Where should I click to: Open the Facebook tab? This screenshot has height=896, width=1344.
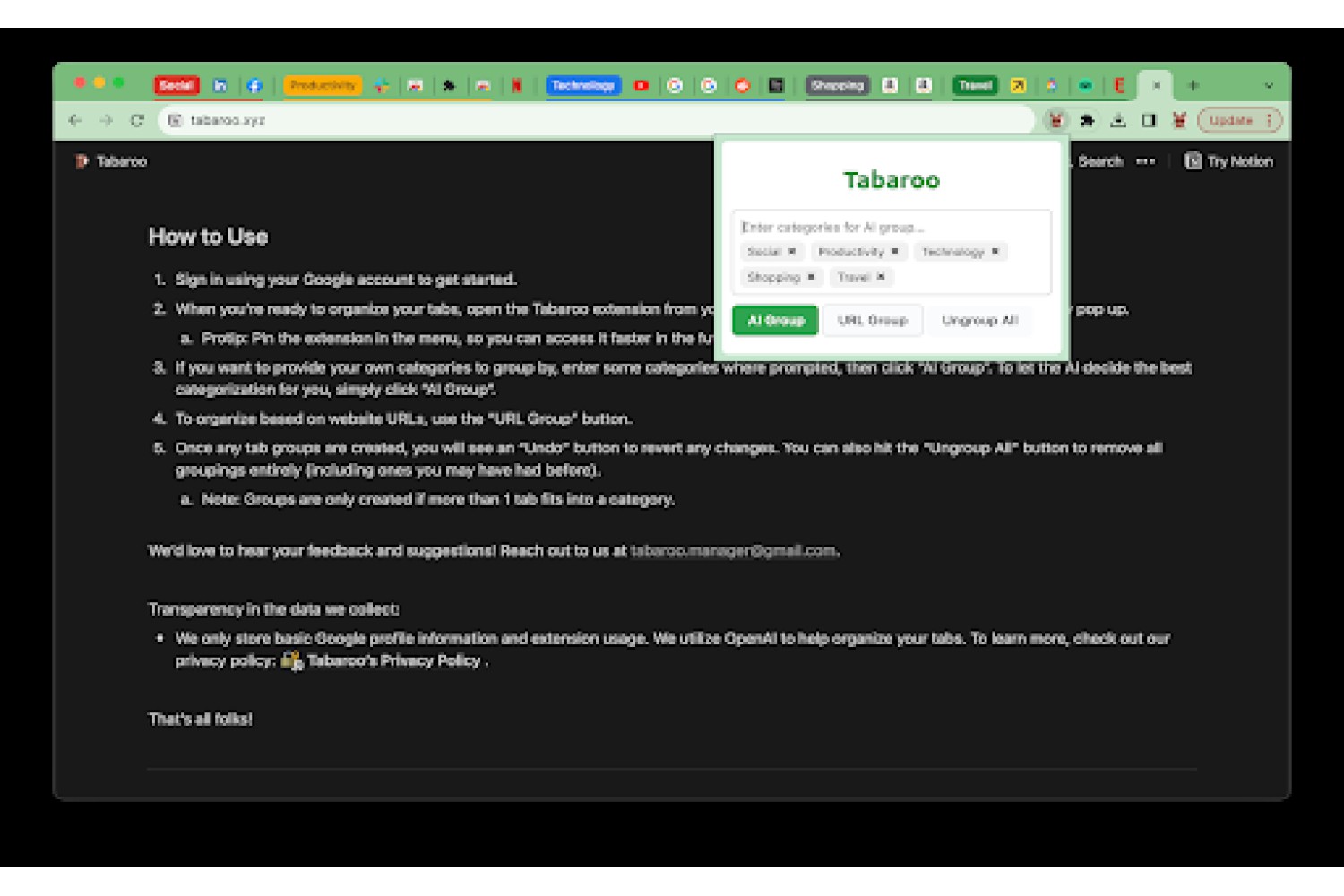[x=254, y=86]
